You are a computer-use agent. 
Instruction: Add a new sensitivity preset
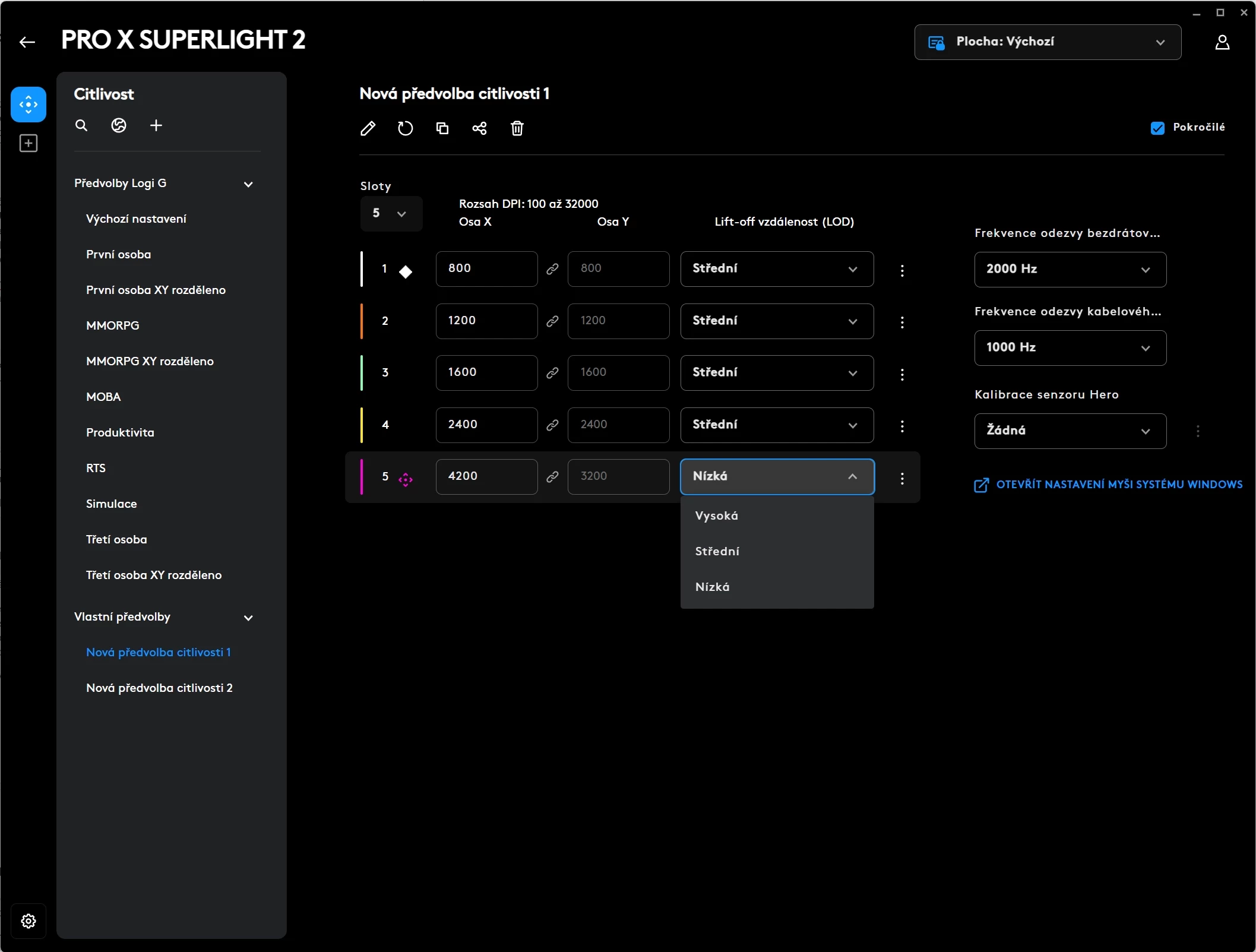156,125
